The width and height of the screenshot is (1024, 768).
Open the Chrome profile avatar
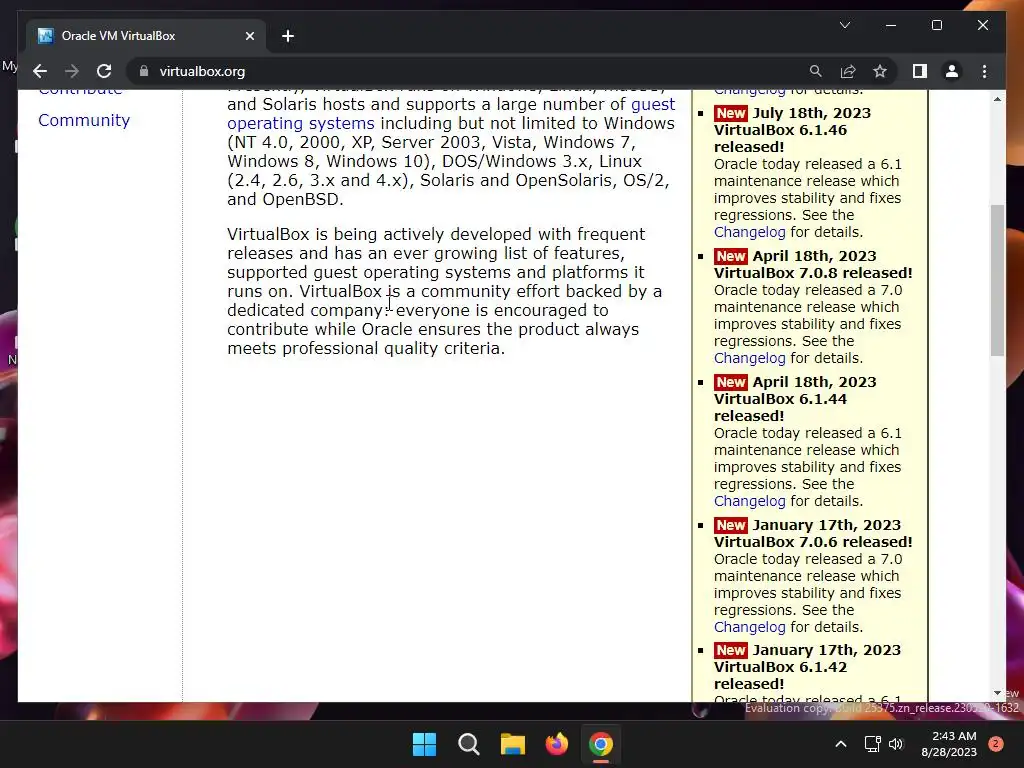(x=952, y=71)
